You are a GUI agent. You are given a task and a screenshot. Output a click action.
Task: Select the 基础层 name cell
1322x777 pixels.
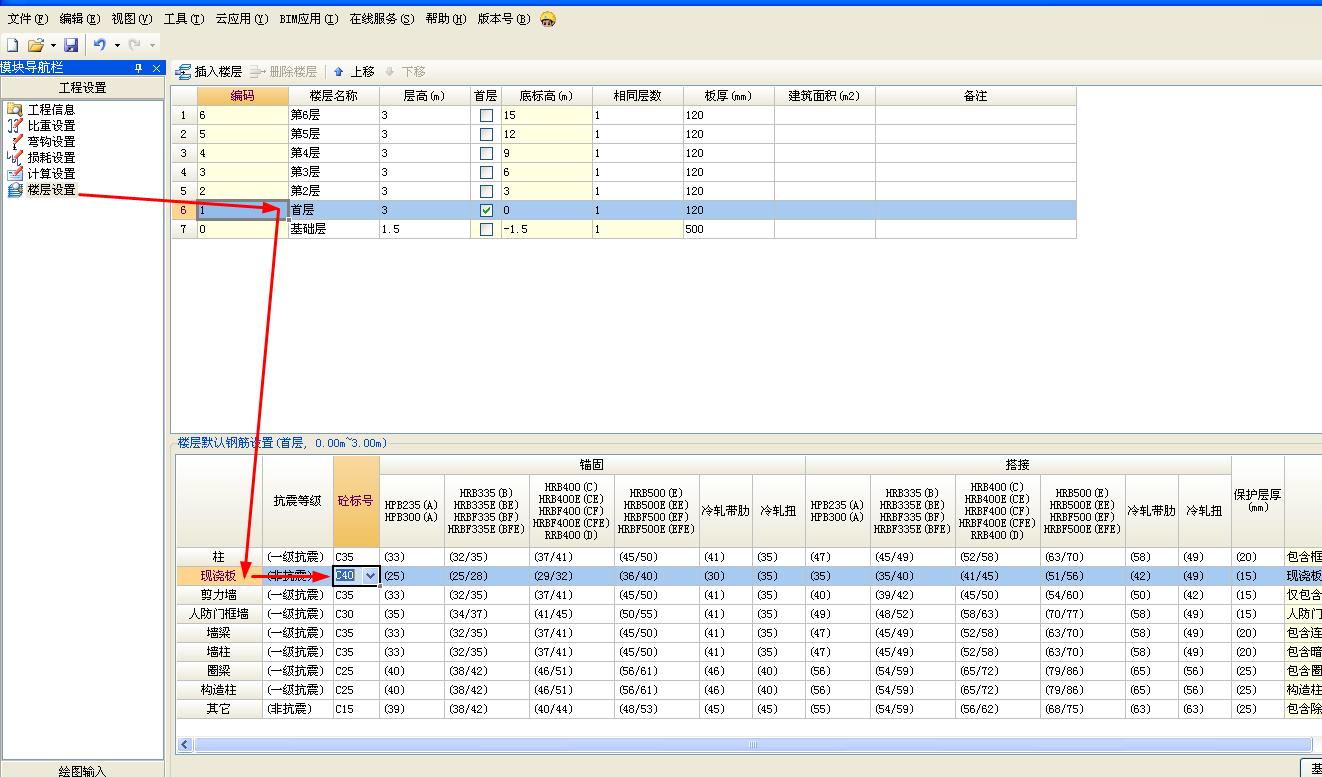(x=333, y=230)
